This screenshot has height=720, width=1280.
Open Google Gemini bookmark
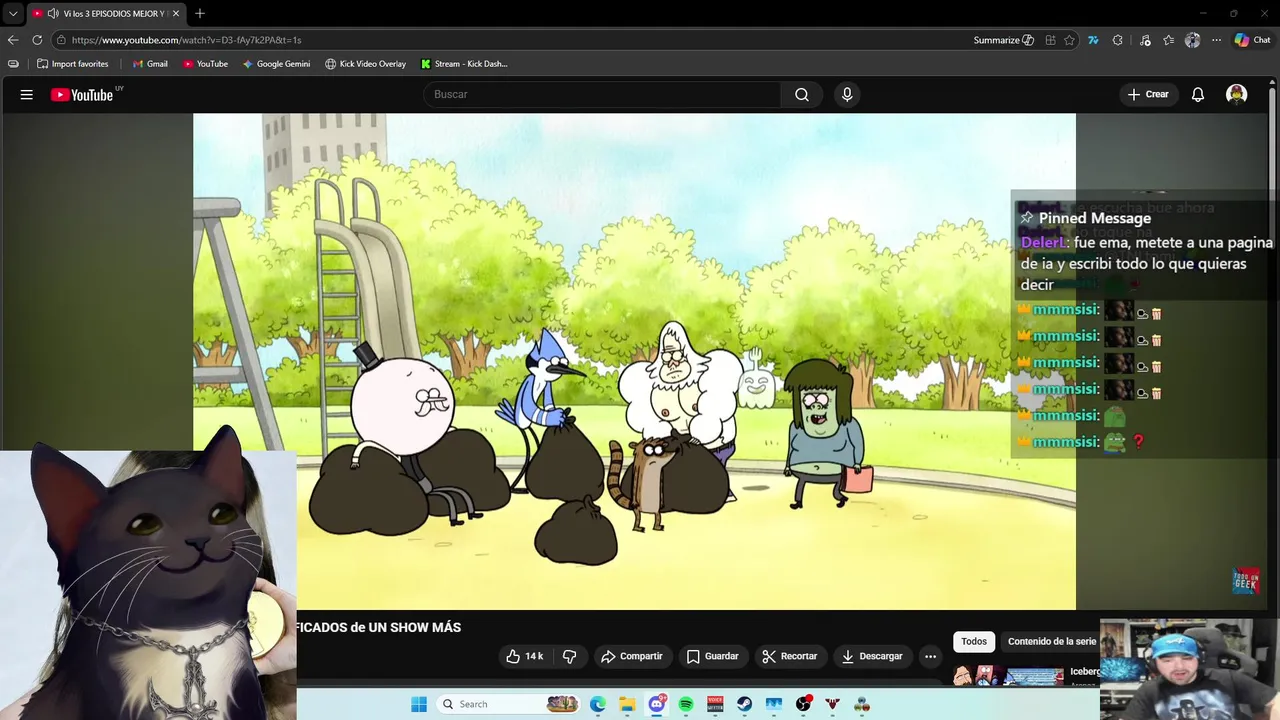(276, 64)
